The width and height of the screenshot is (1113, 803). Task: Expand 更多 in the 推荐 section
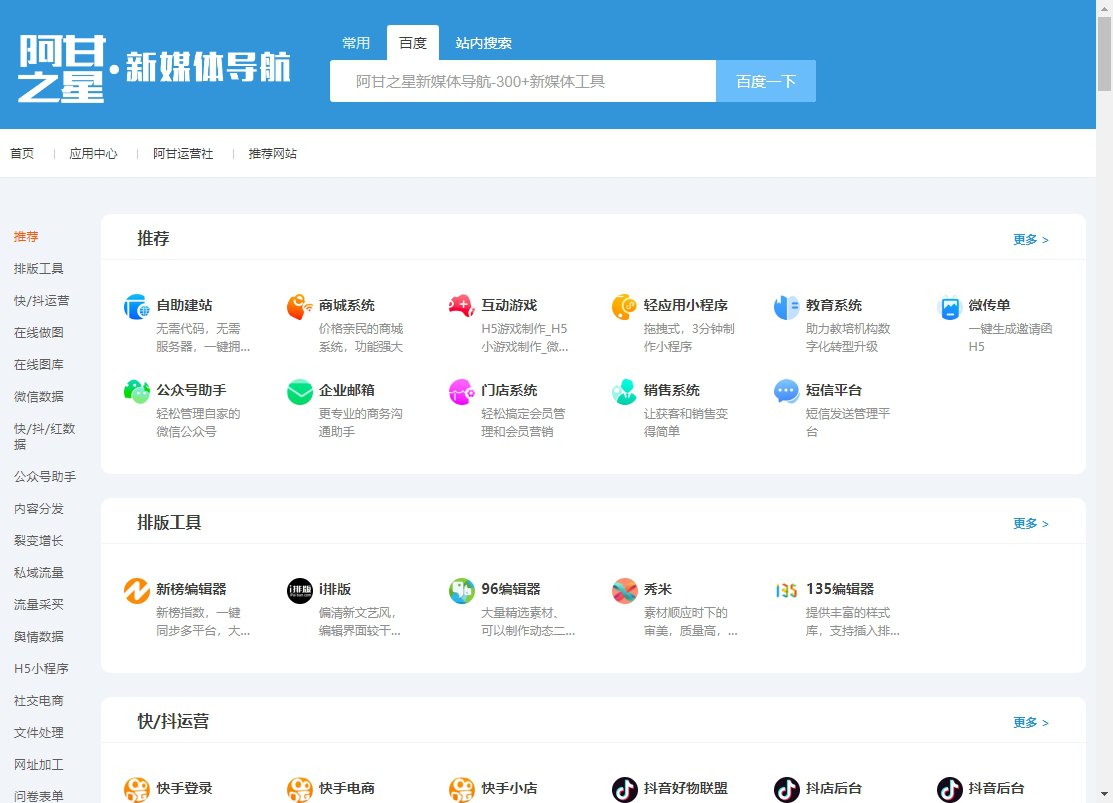1031,239
